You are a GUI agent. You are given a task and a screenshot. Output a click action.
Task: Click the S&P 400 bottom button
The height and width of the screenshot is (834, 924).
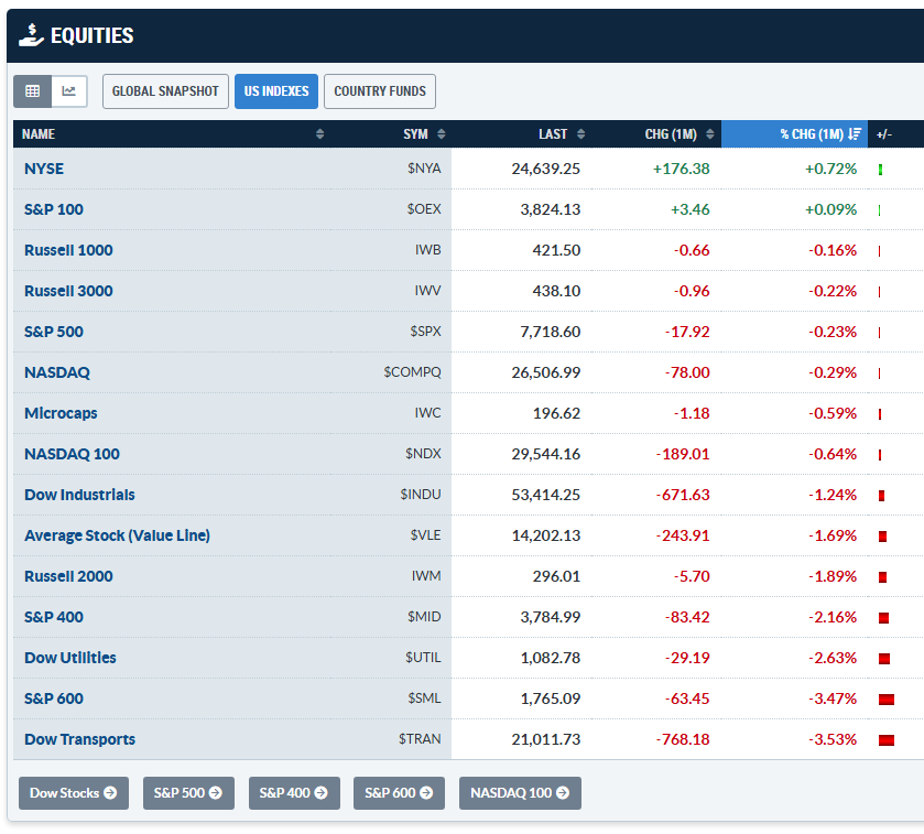click(294, 793)
